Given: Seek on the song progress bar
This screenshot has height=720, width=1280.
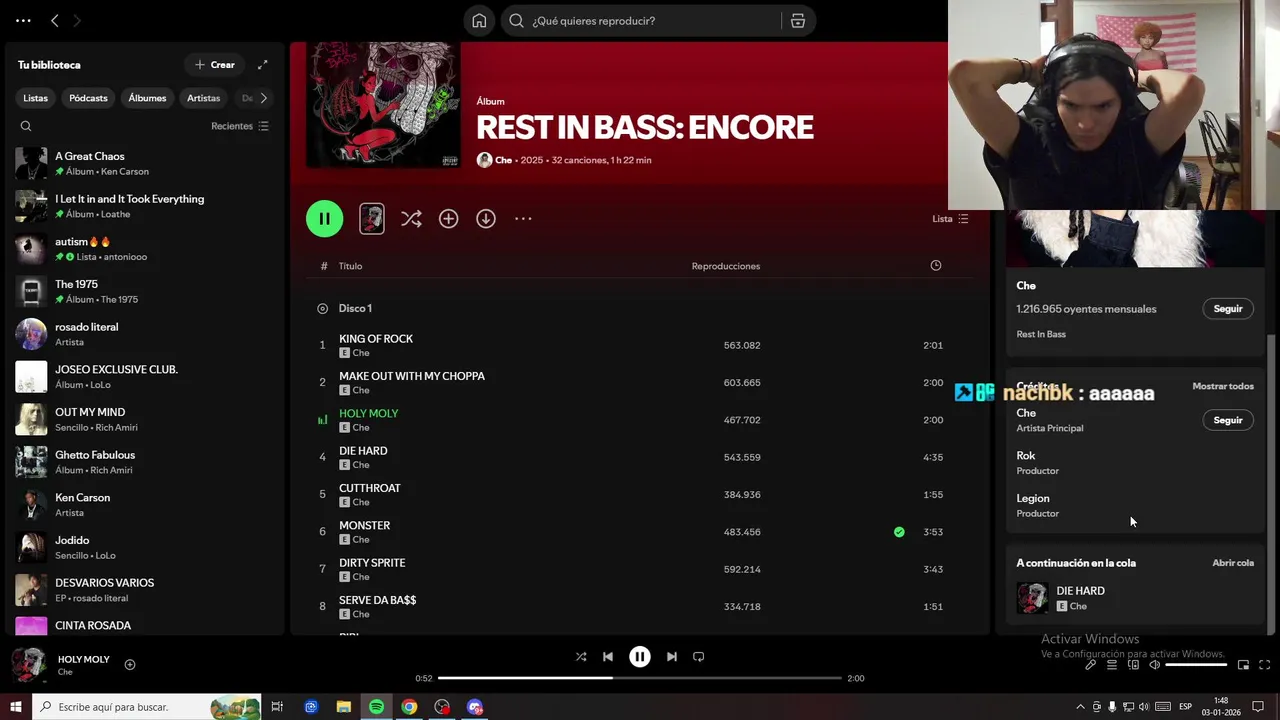Looking at the screenshot, I should 640,678.
